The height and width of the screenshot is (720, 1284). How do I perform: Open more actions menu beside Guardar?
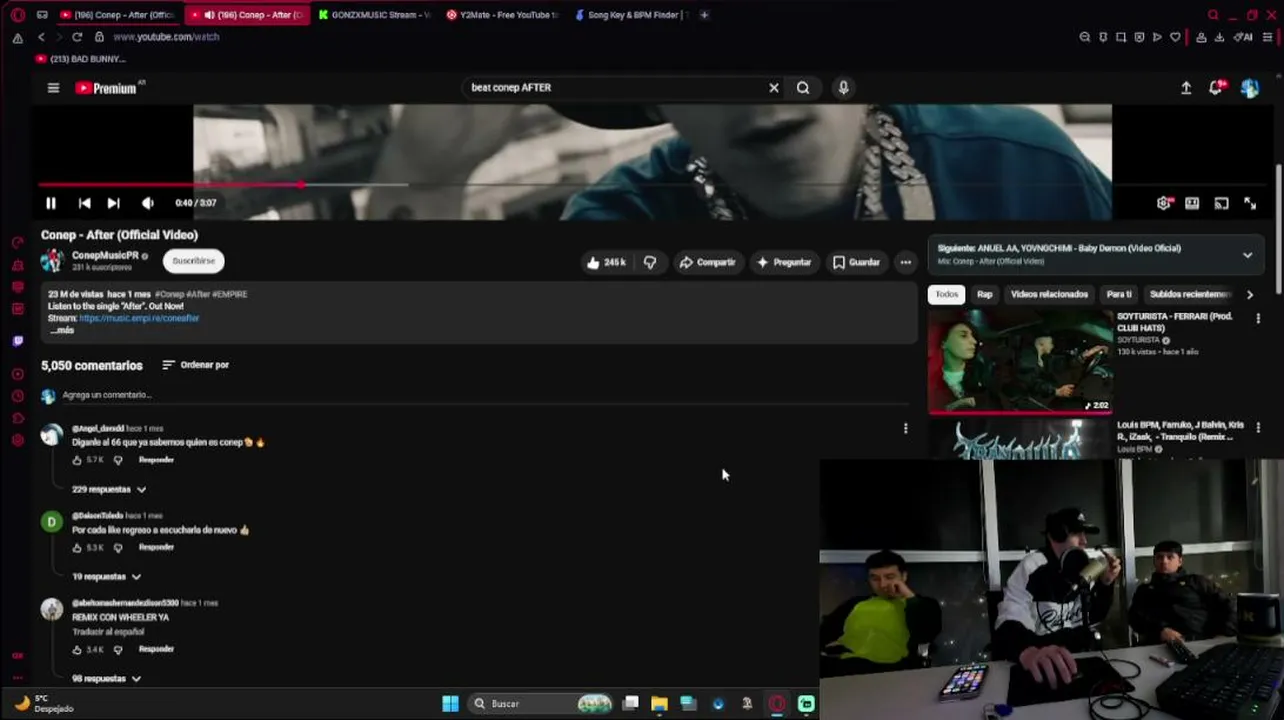tap(905, 262)
